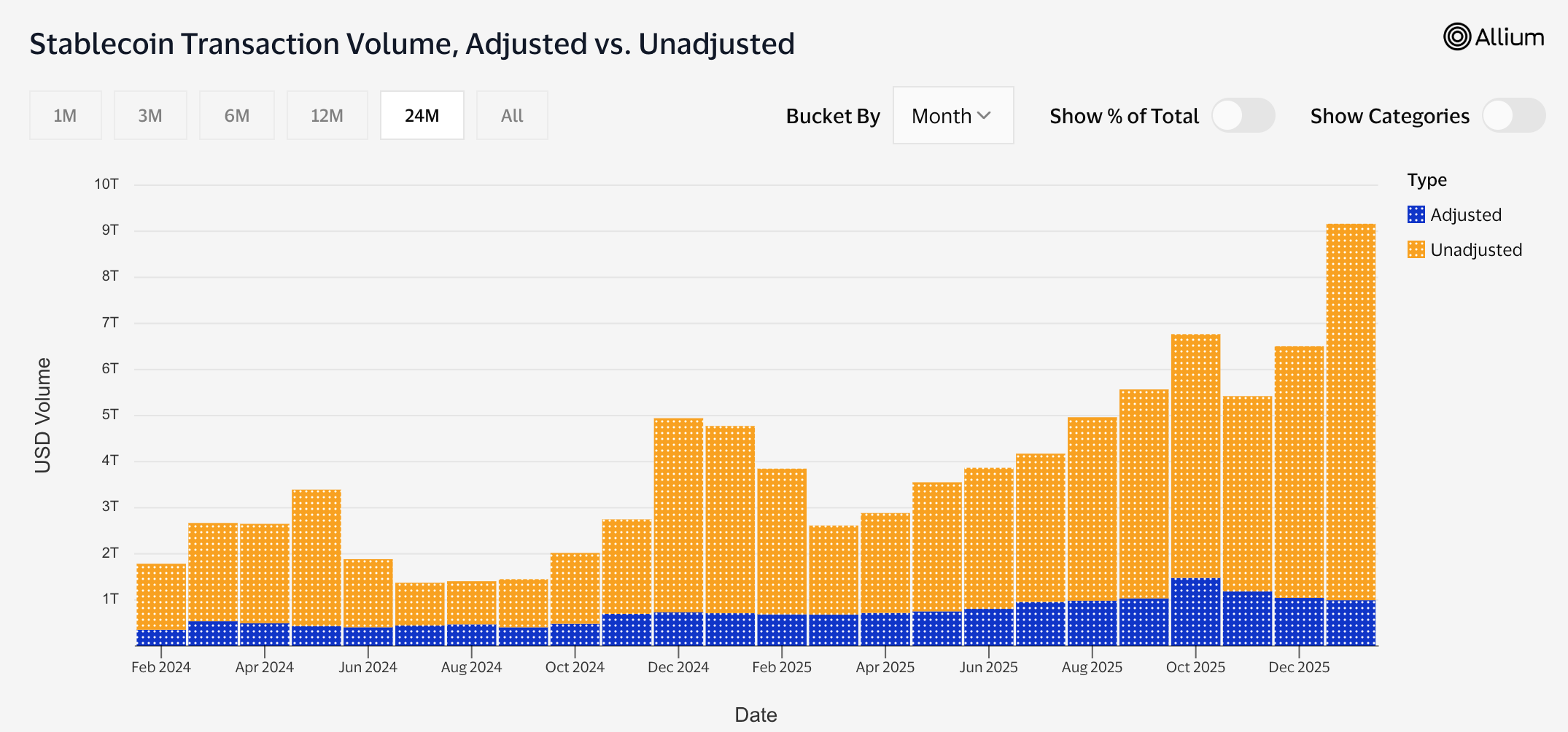Open the Bucket By Month dropdown
The width and height of the screenshot is (1568, 732).
pyautogui.click(x=952, y=116)
